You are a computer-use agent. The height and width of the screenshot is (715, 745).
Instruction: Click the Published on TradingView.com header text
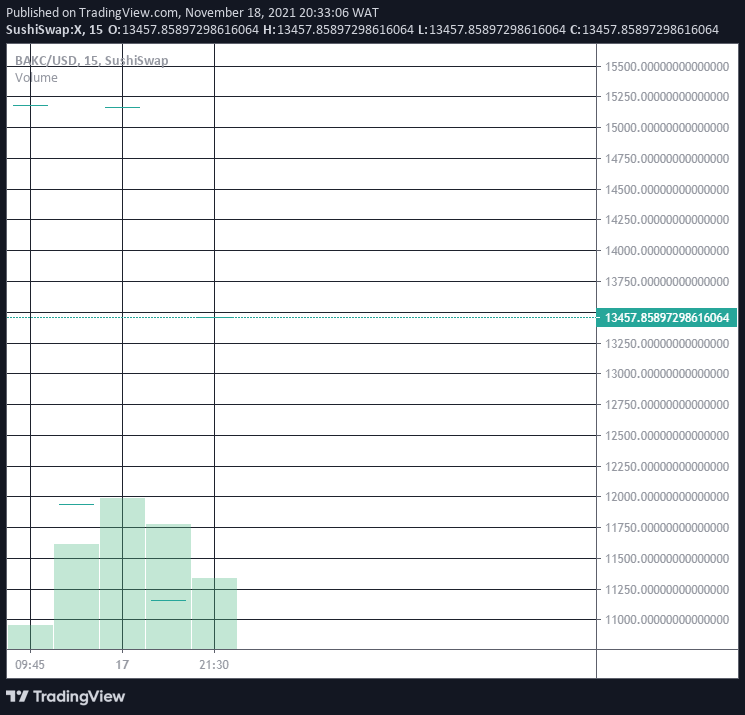point(192,12)
